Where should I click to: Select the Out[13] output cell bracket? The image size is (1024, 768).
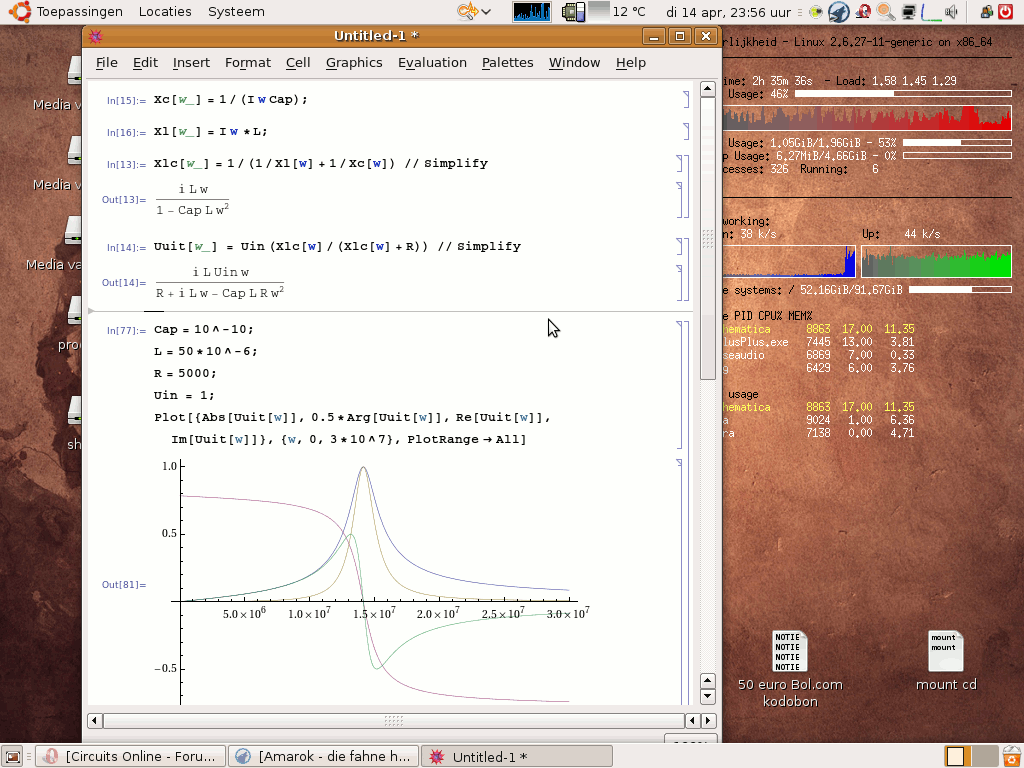[679, 199]
